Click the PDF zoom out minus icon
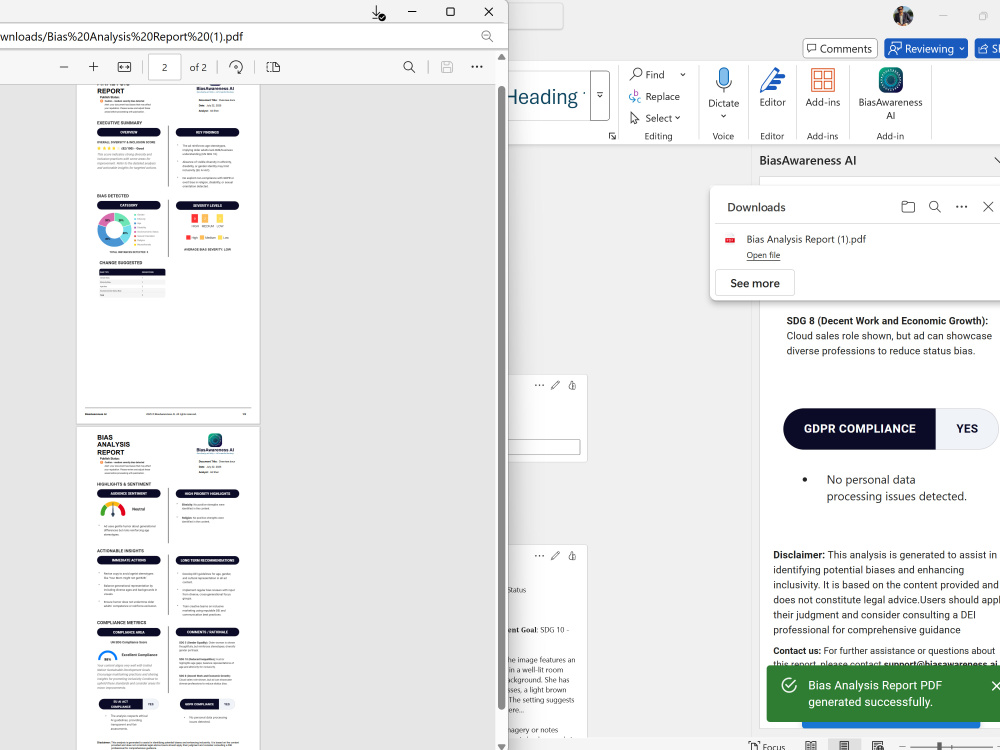This screenshot has width=1000, height=750. (64, 67)
